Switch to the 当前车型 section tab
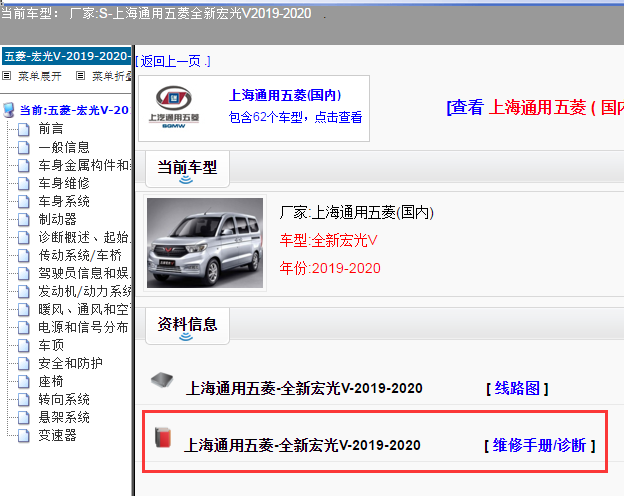Image resolution: width=624 pixels, height=496 pixels. [187, 169]
